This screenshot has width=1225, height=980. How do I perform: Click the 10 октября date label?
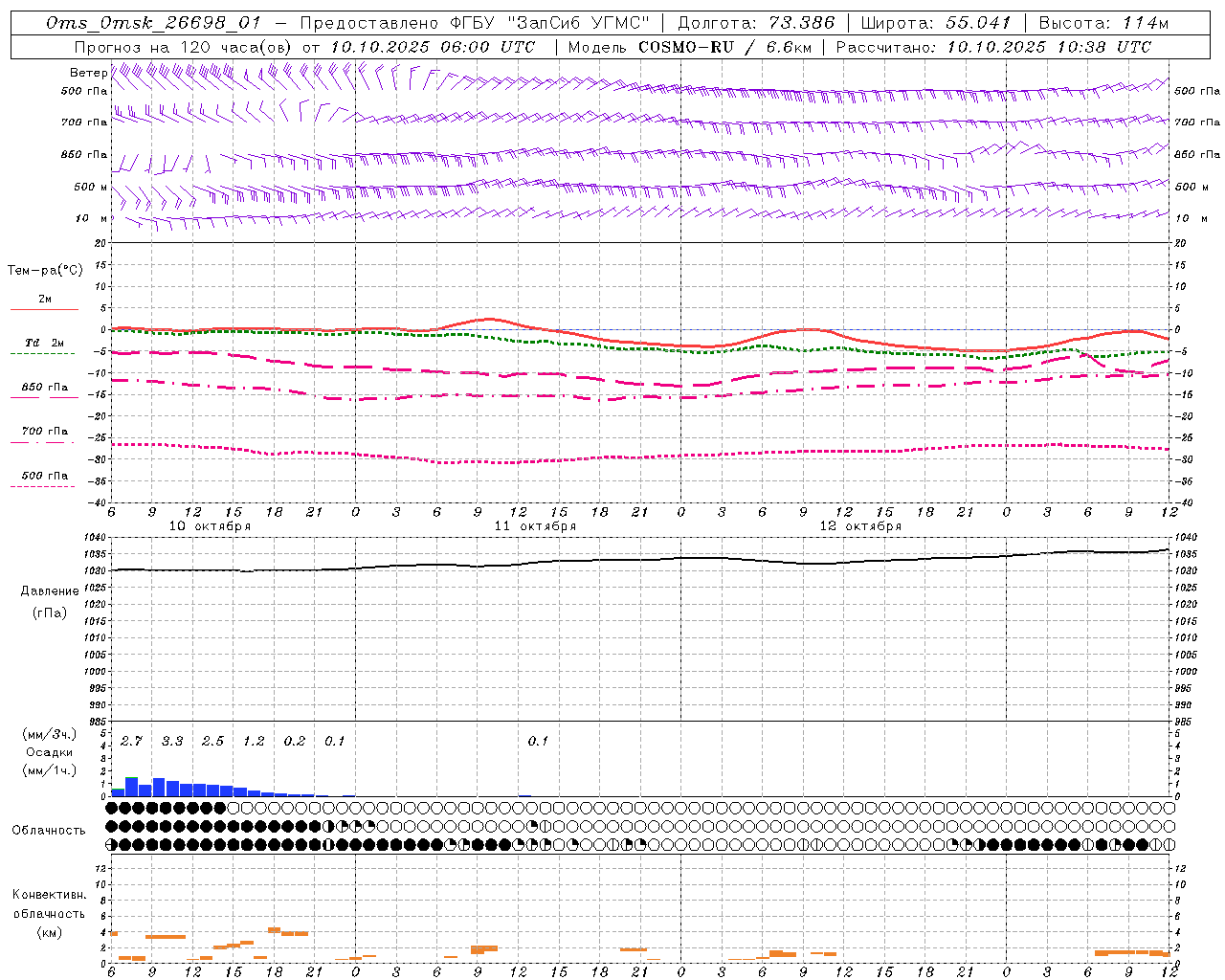(210, 526)
